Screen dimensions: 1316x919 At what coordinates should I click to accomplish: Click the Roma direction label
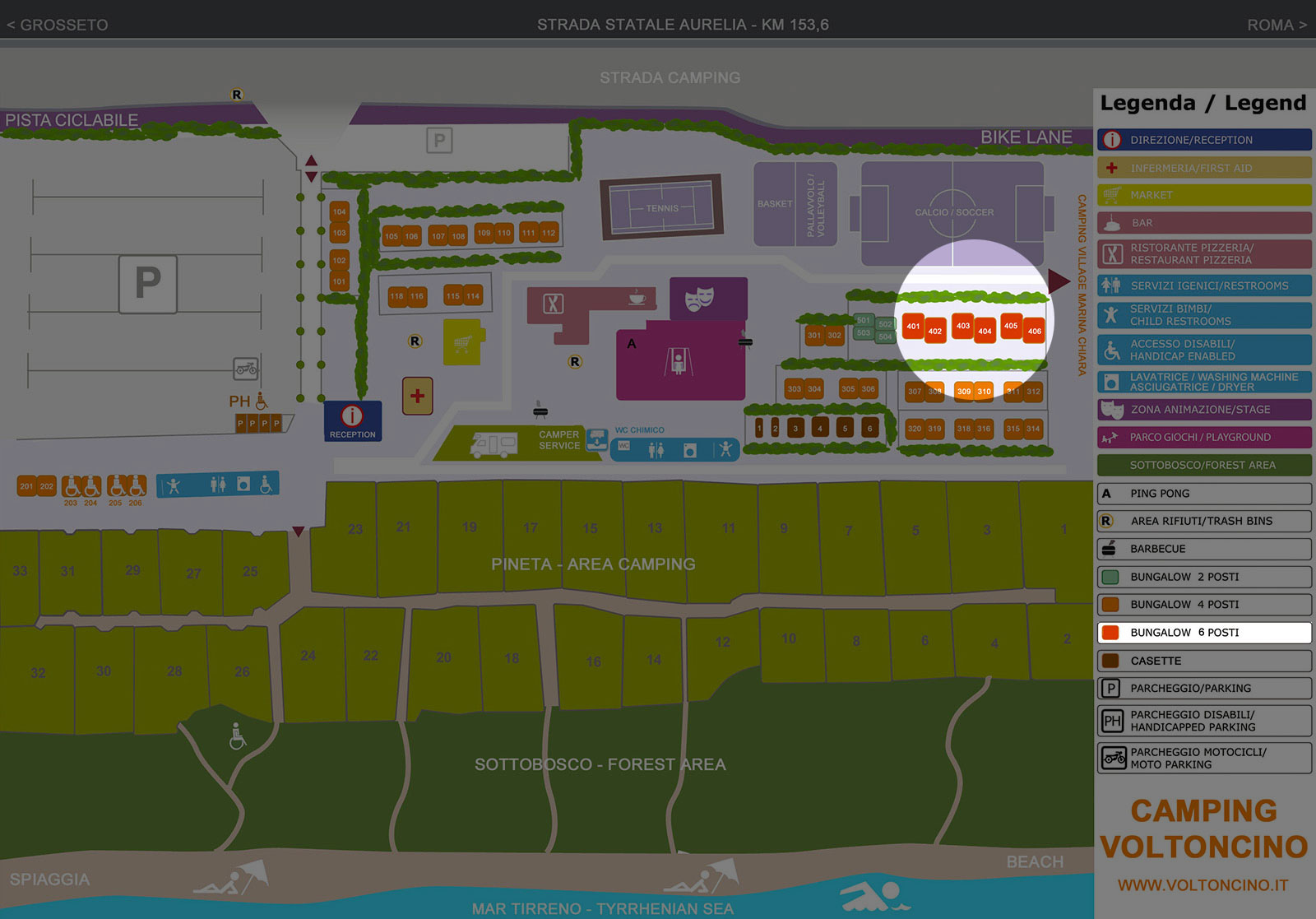1277,25
